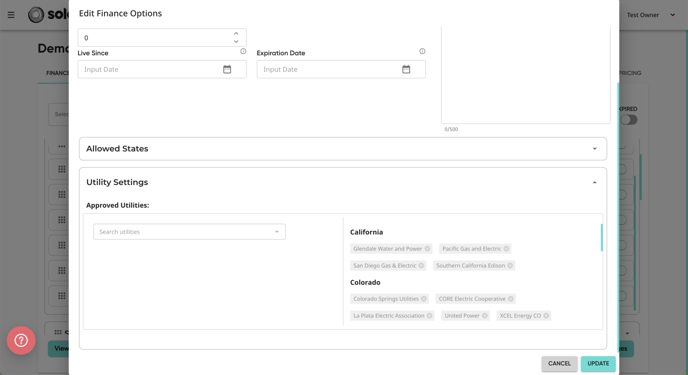
Task: Click the approved utilities list scrollbar
Action: (602, 237)
